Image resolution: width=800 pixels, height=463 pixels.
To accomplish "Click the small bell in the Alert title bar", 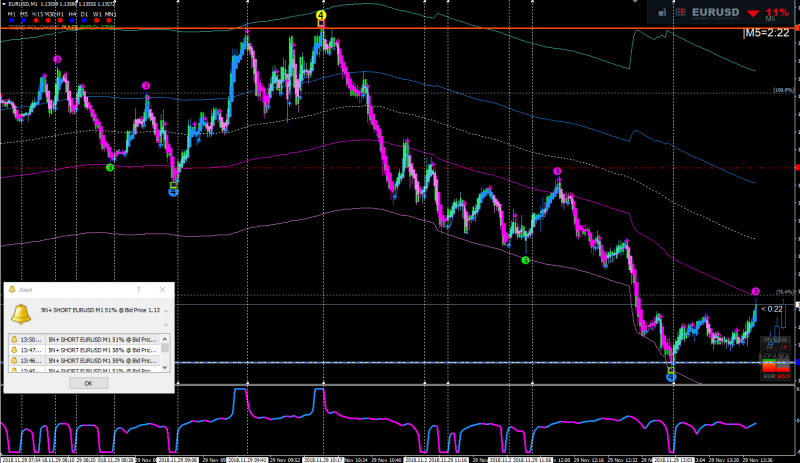I will pos(12,289).
